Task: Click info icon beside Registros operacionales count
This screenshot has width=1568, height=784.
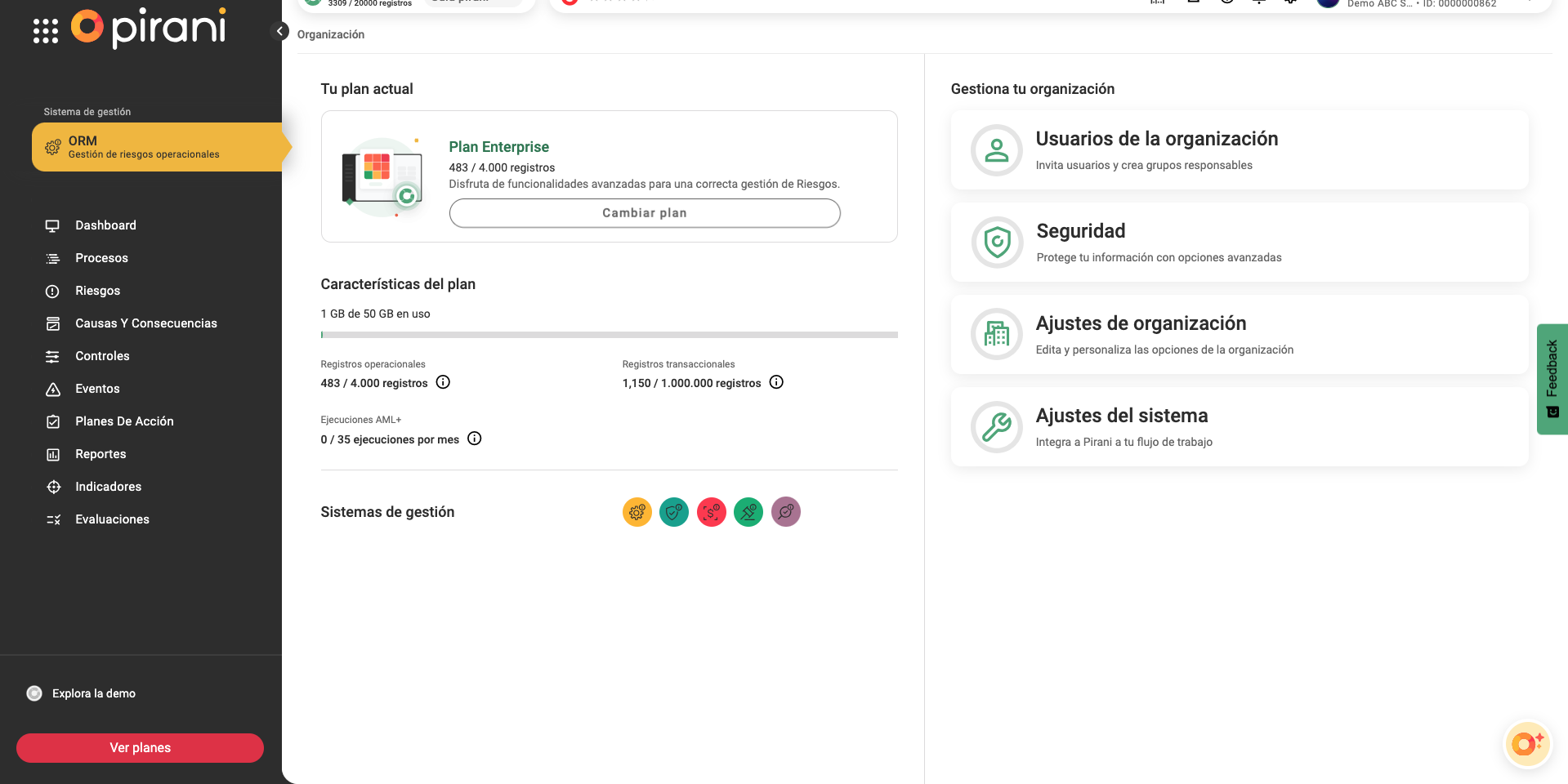Action: [443, 382]
